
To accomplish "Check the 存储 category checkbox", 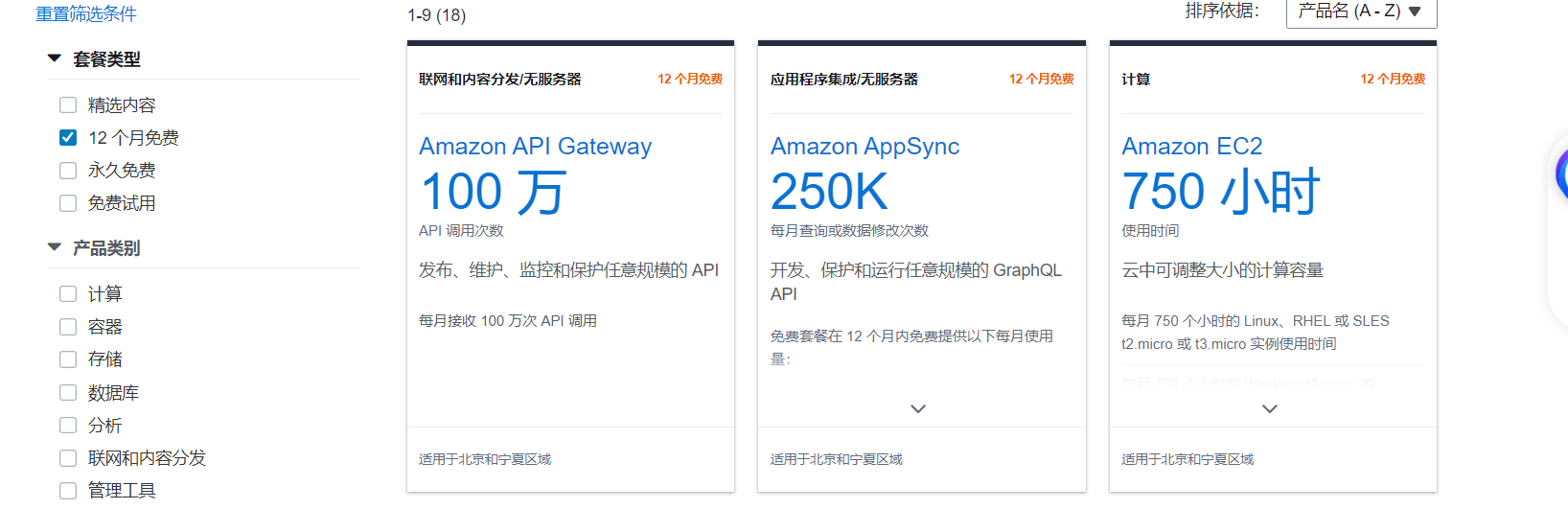I will click(x=68, y=359).
